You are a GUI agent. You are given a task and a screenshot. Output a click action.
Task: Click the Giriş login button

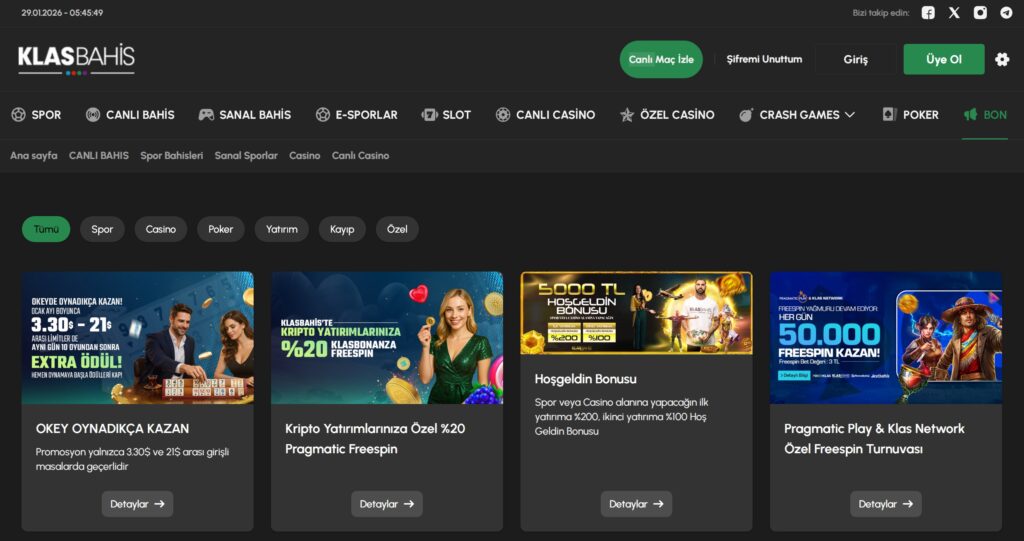pyautogui.click(x=856, y=59)
